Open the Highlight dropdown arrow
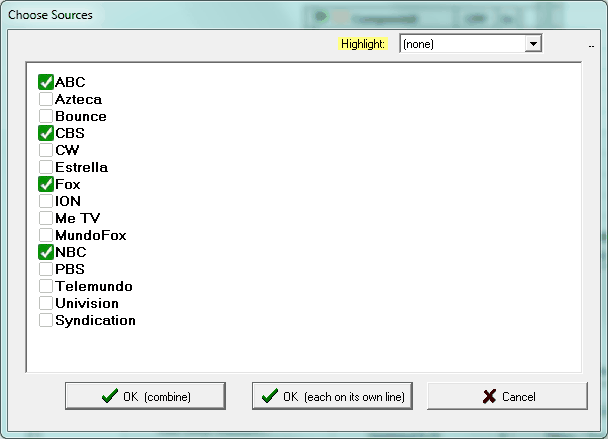The image size is (608, 439). coord(534,44)
